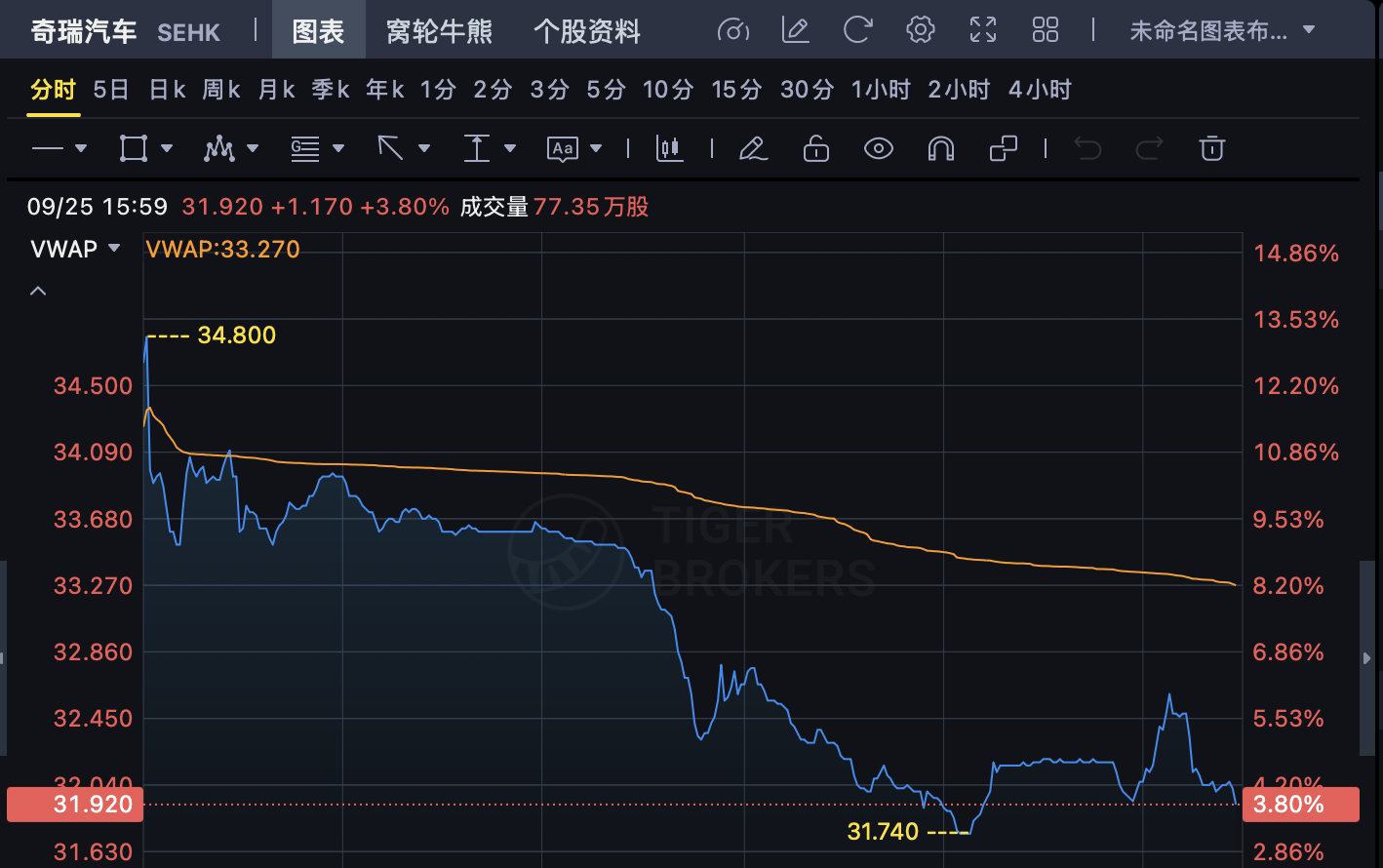The image size is (1383, 868).
Task: Activate the magnet snap tool
Action: 940,148
